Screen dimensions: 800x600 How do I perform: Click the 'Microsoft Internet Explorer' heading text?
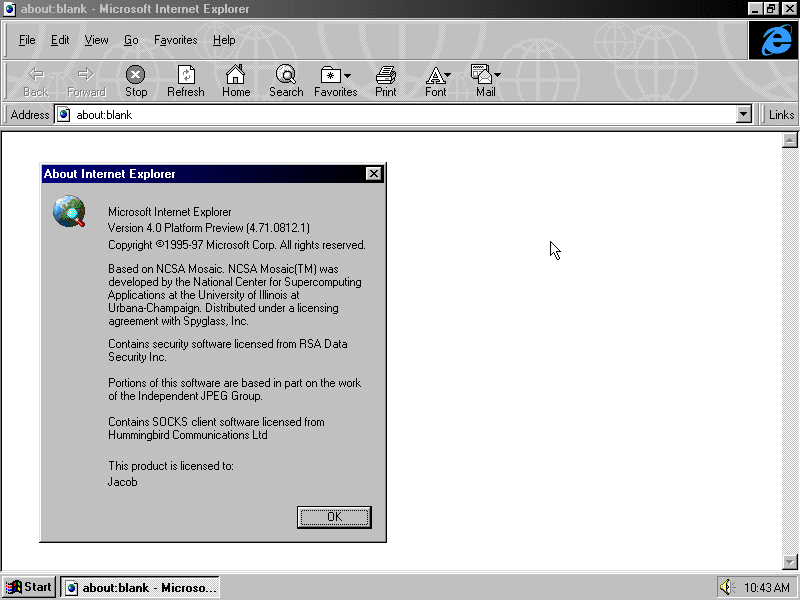point(169,212)
